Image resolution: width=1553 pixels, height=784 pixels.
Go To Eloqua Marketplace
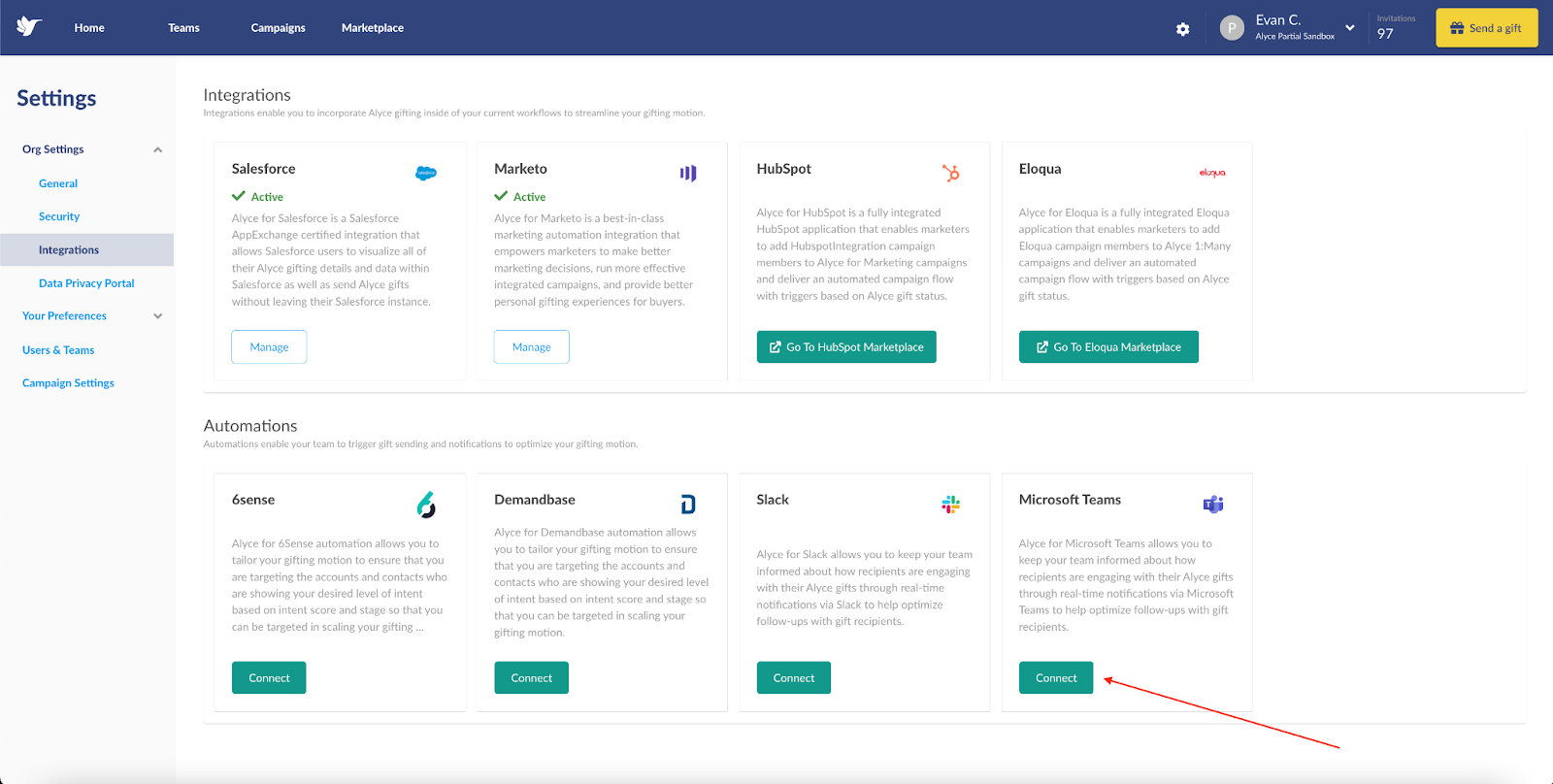coord(1108,346)
